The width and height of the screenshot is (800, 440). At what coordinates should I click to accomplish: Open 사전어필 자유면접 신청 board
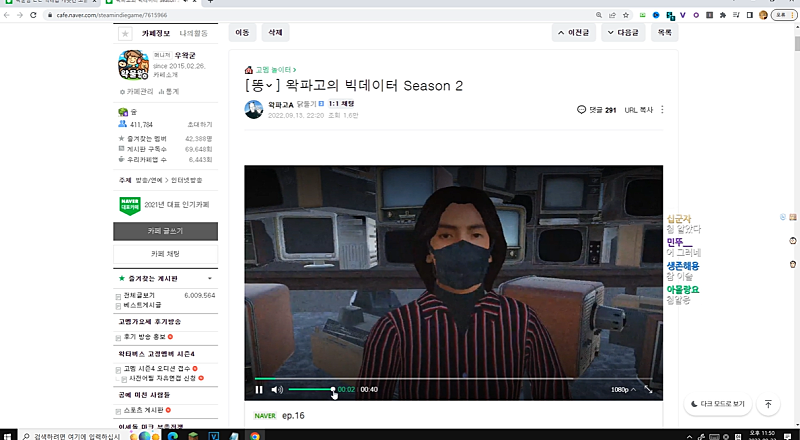pyautogui.click(x=162, y=378)
